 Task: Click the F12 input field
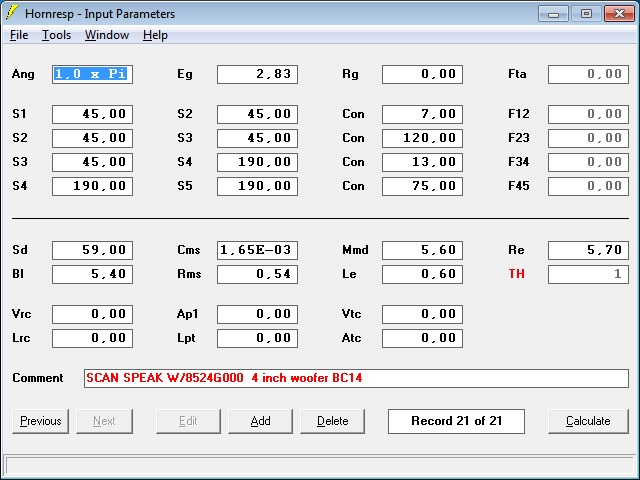588,114
